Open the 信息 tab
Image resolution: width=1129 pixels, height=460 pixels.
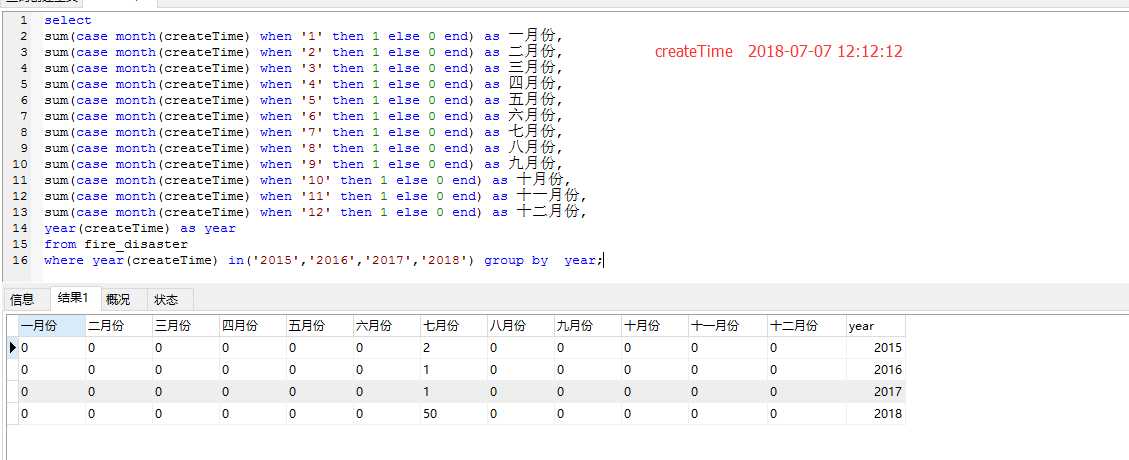point(22,299)
